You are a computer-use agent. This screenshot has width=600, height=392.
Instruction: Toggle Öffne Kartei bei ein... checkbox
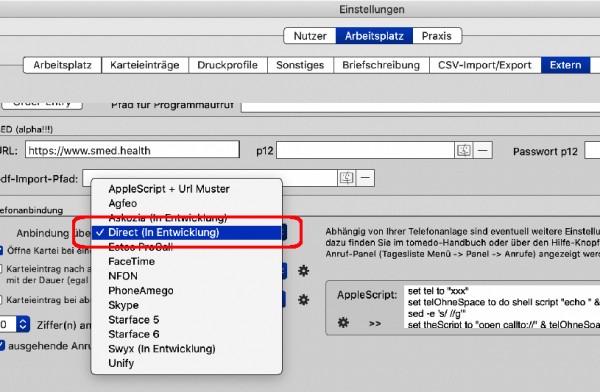coord(1,251)
